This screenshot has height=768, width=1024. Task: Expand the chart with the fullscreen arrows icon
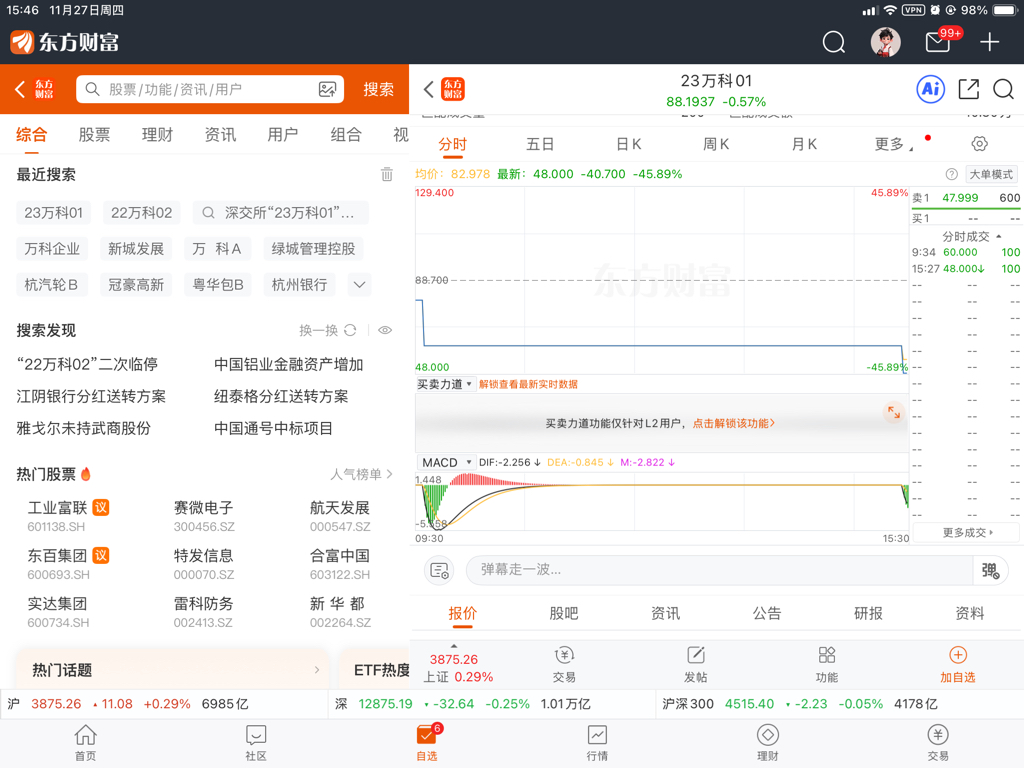pyautogui.click(x=893, y=413)
